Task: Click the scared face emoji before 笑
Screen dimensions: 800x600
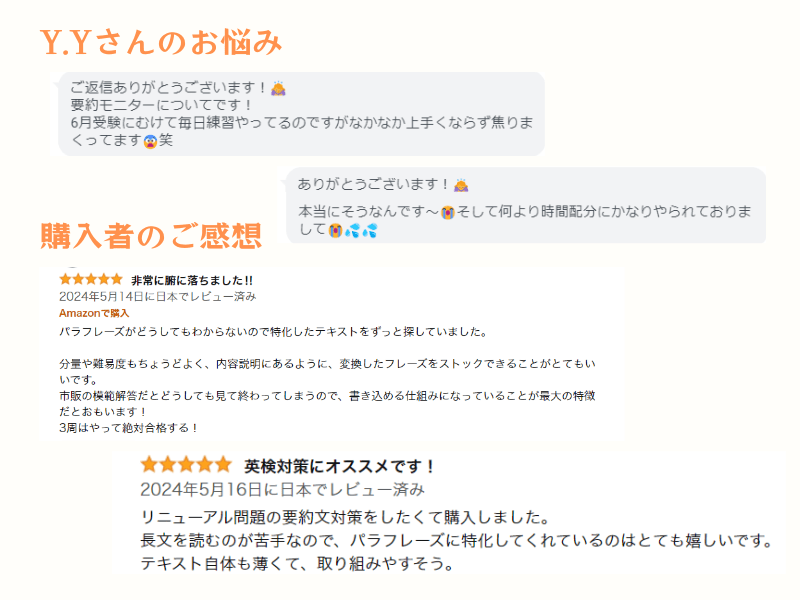Action: (x=151, y=141)
